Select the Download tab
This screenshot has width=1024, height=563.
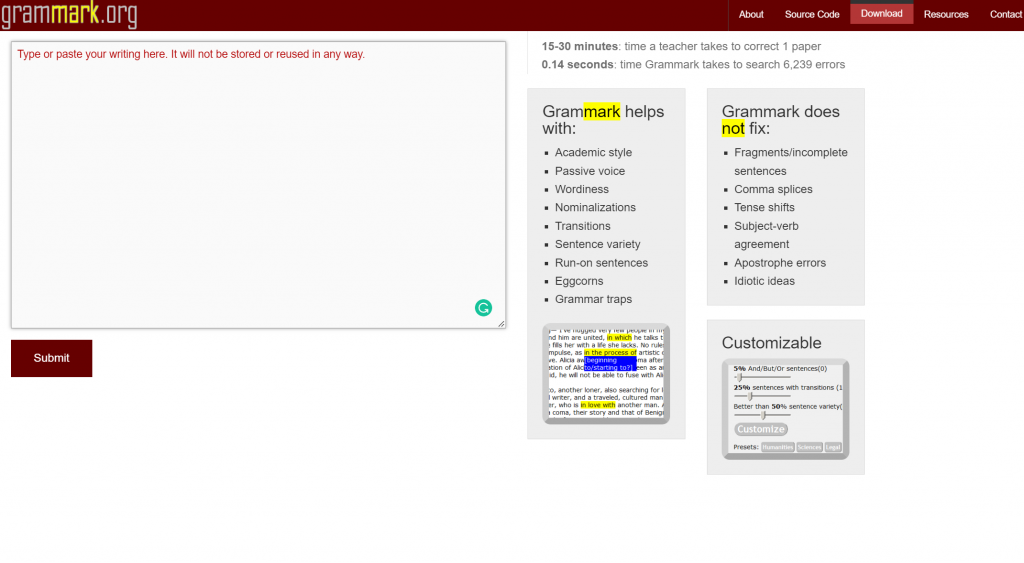(882, 14)
